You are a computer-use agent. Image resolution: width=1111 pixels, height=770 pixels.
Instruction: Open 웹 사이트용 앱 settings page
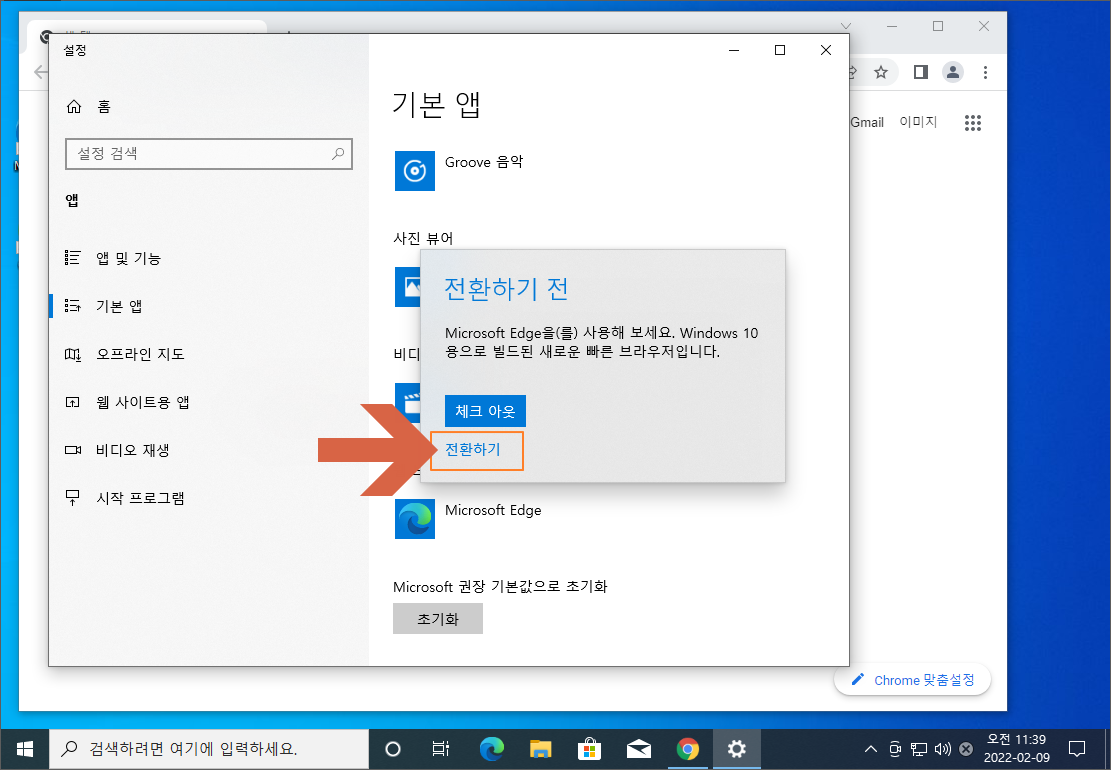point(142,402)
